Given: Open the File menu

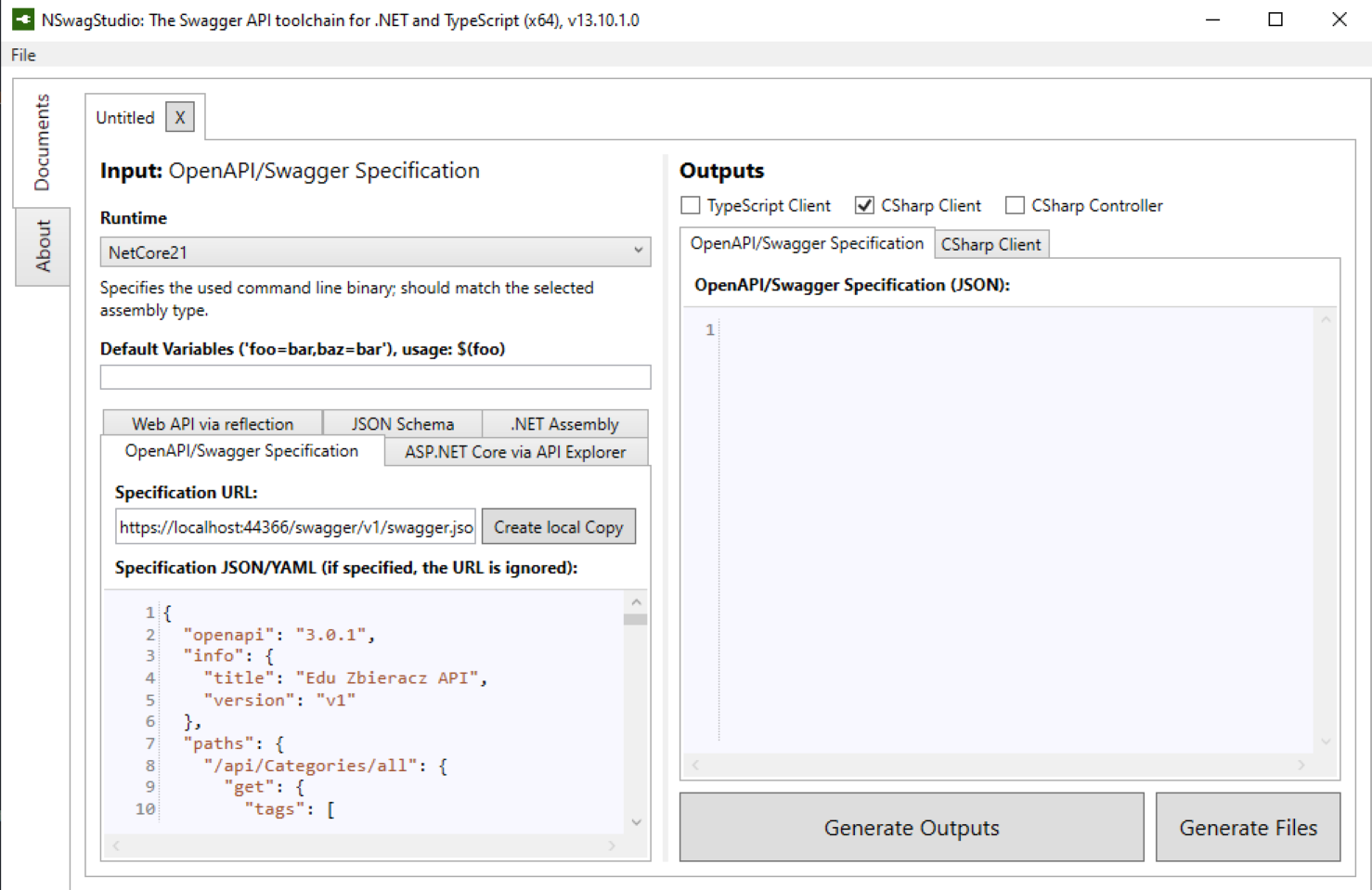Looking at the screenshot, I should pos(23,55).
